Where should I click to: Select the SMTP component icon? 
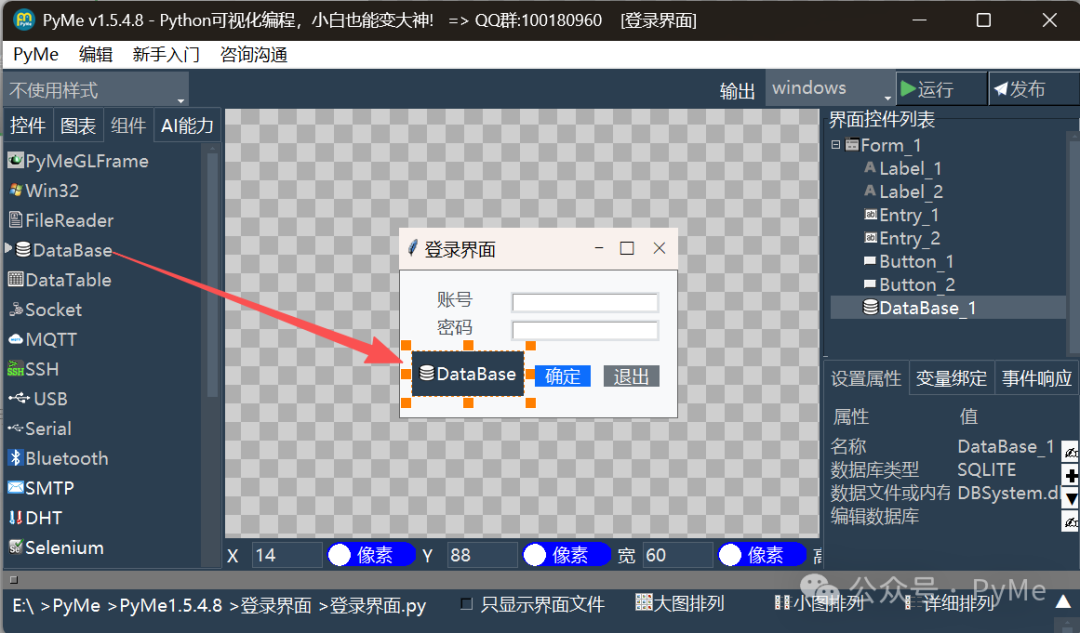[49, 488]
